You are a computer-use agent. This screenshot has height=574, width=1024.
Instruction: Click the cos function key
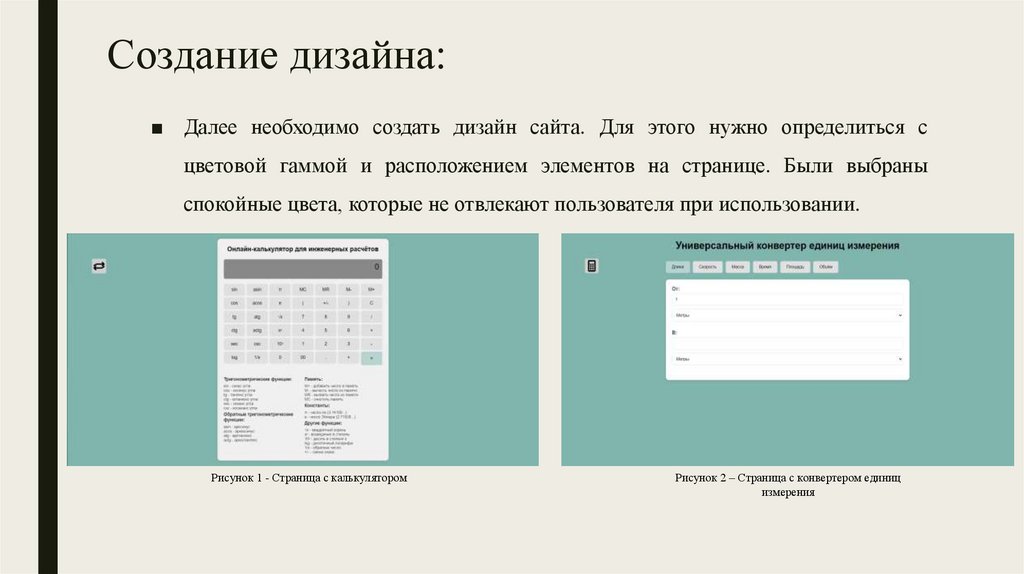(234, 303)
